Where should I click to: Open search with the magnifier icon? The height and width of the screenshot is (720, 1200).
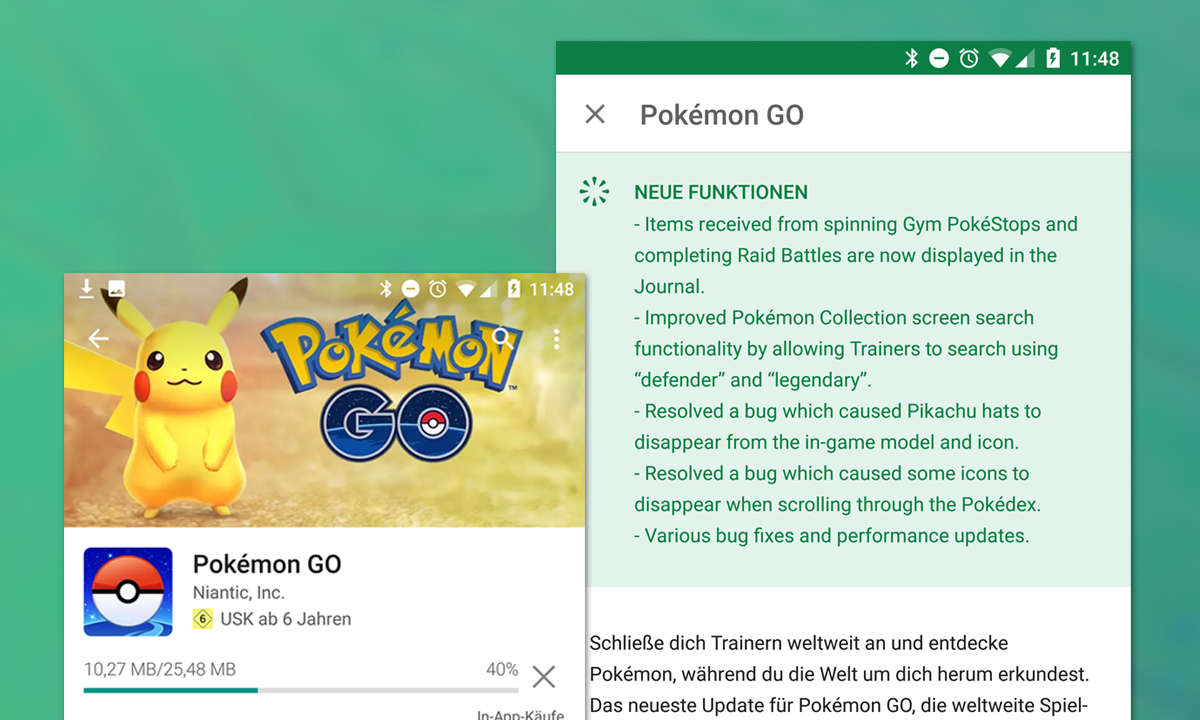click(x=503, y=339)
